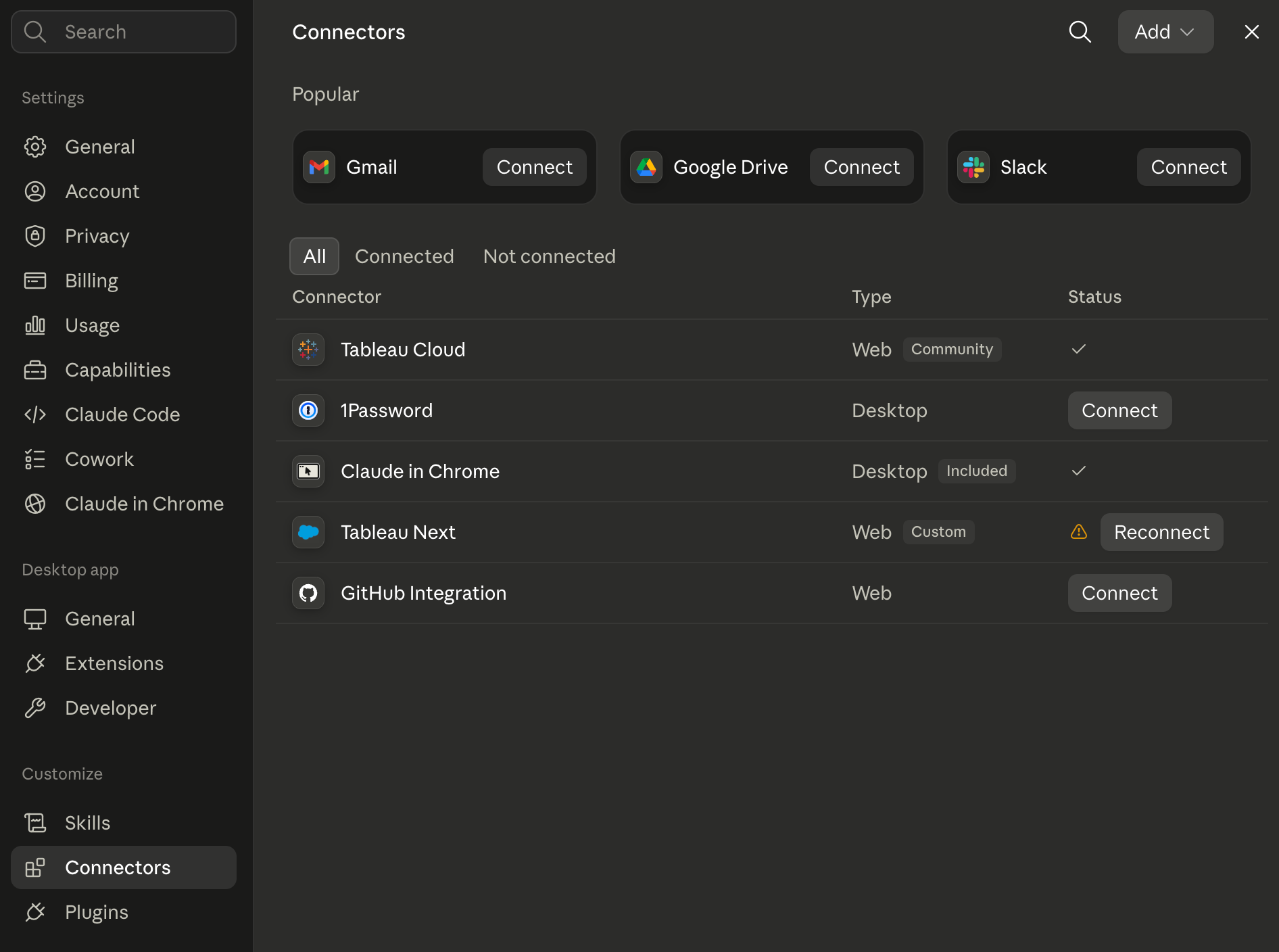Open the Cowork settings page
This screenshot has height=952, width=1279.
124,459
